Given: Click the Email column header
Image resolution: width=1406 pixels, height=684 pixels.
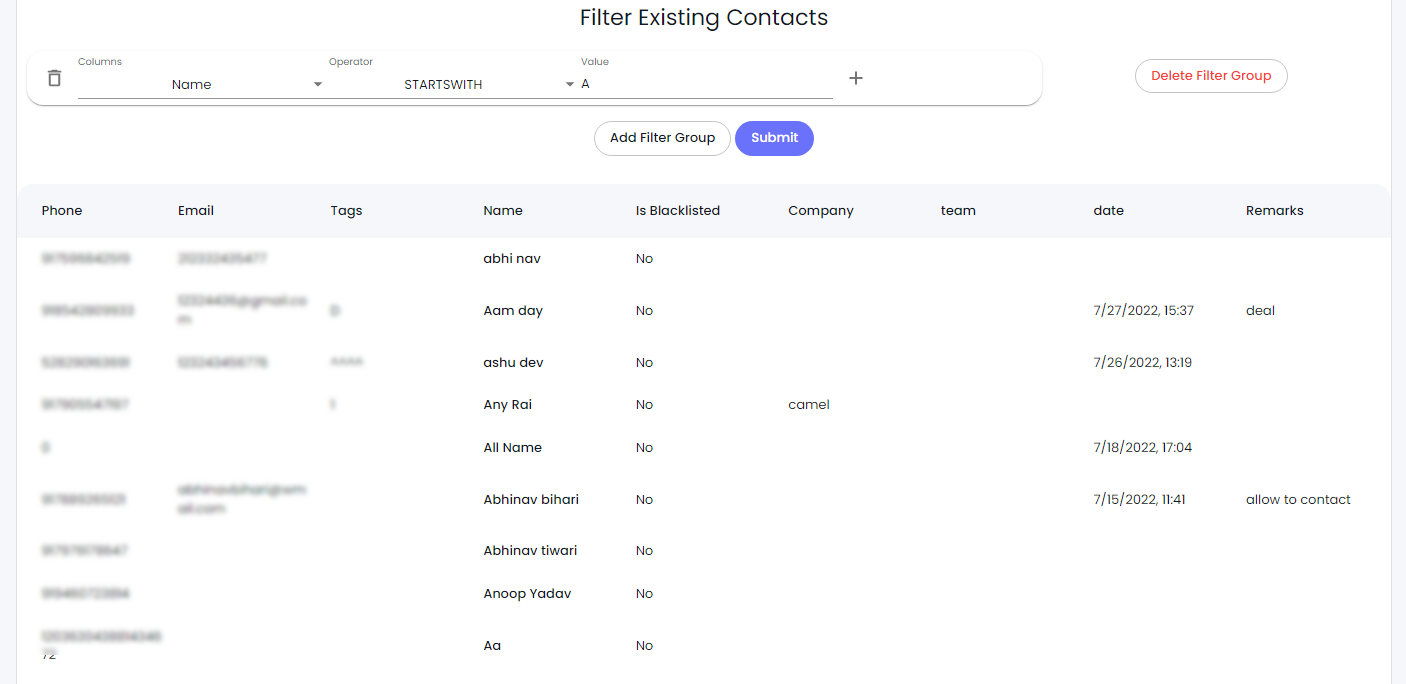Looking at the screenshot, I should [x=196, y=211].
